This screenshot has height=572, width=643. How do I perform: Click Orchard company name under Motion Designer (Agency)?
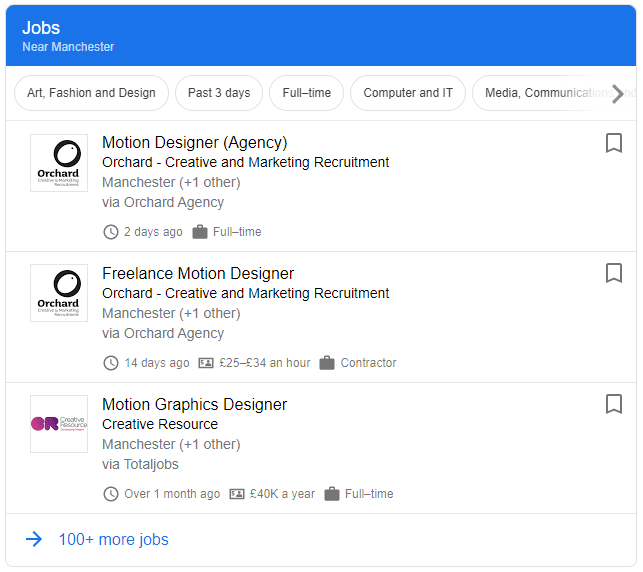tap(245, 162)
